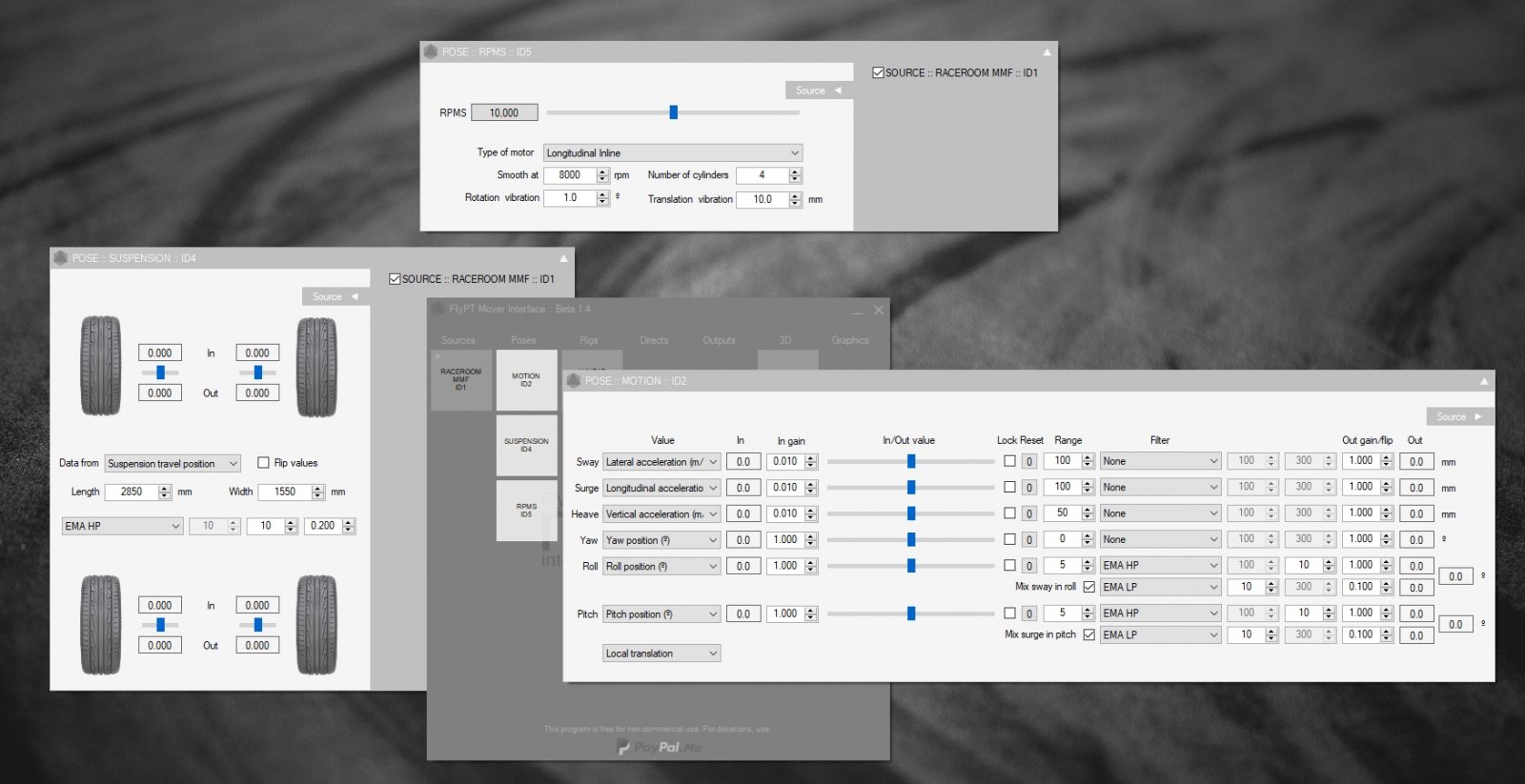Open the Sway value source dropdown
Image resolution: width=1525 pixels, height=784 pixels.
pos(661,462)
